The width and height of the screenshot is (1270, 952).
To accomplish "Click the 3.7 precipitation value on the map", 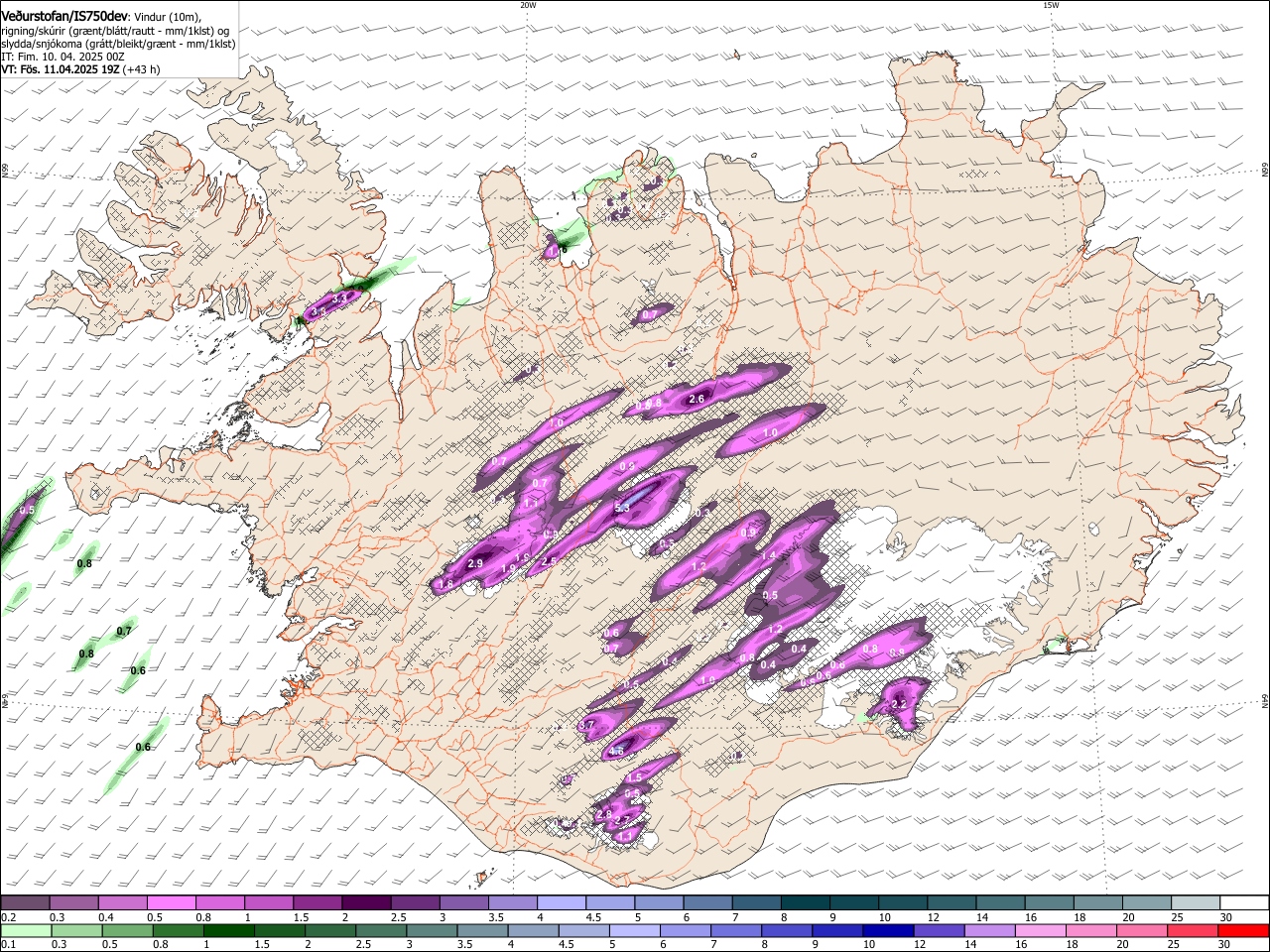I will 585,725.
